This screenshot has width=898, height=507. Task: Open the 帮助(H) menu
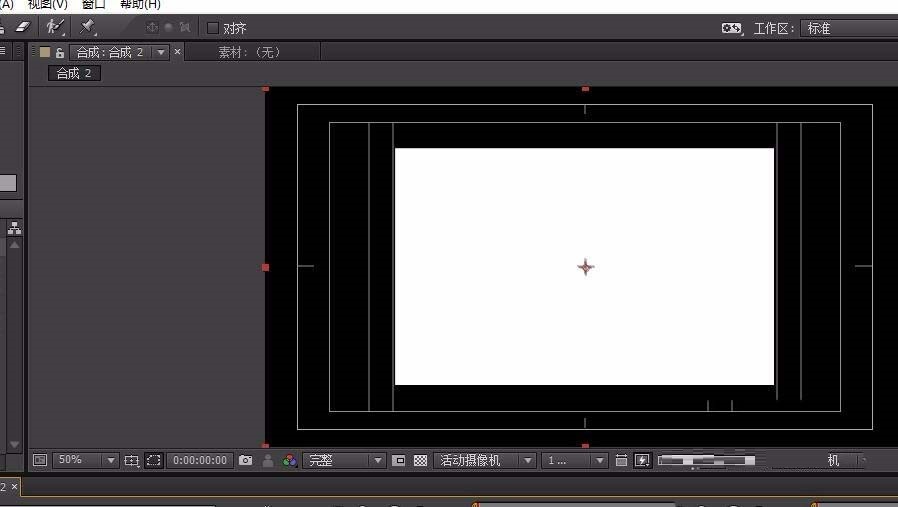(140, 5)
